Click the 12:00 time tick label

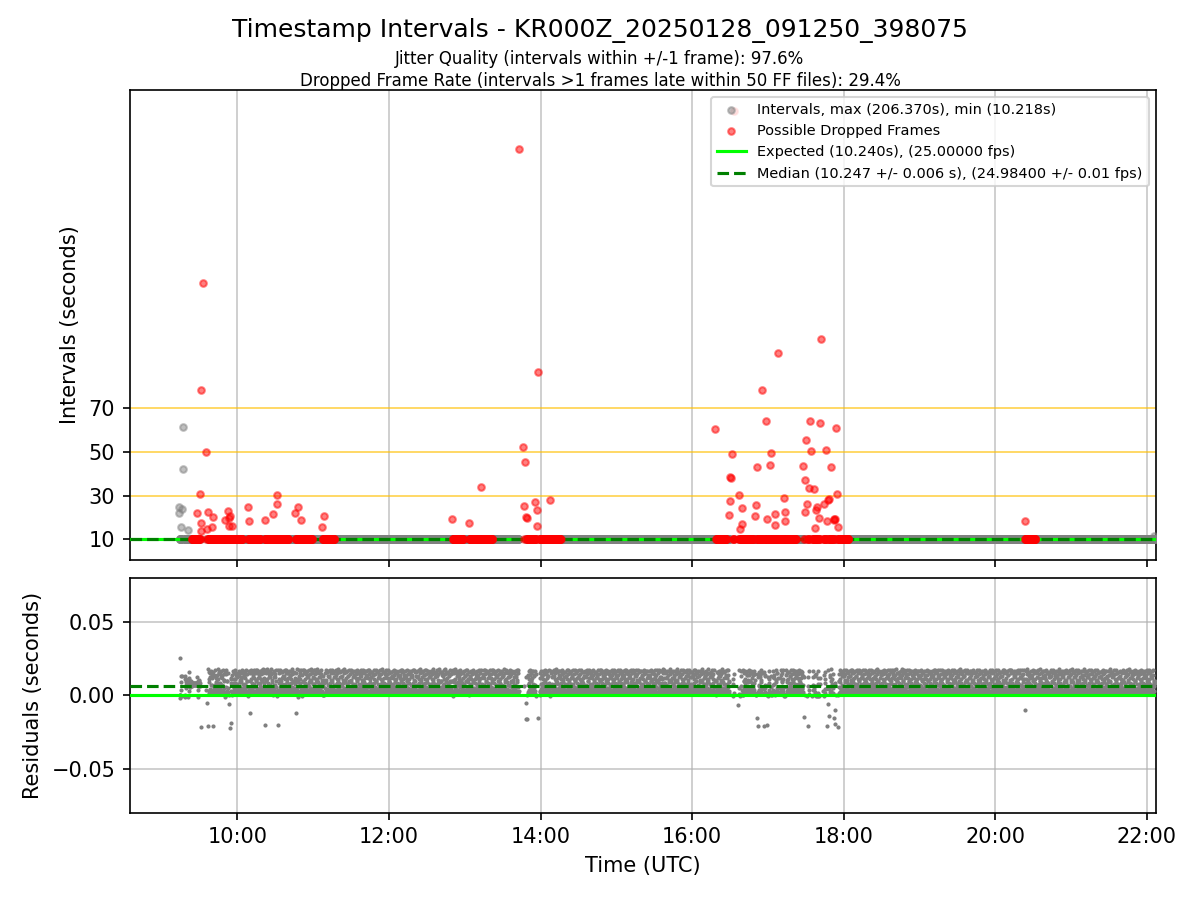(389, 836)
